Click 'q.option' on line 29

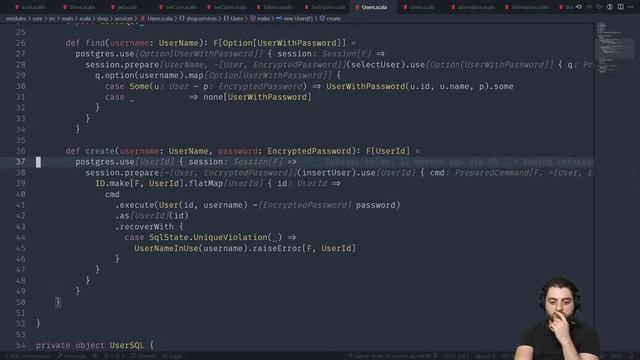(115, 76)
